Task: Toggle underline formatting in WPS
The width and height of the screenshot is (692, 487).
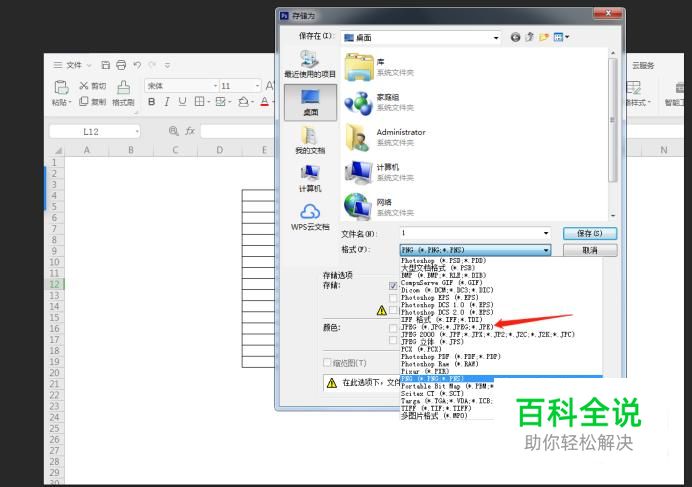Action: click(x=182, y=102)
